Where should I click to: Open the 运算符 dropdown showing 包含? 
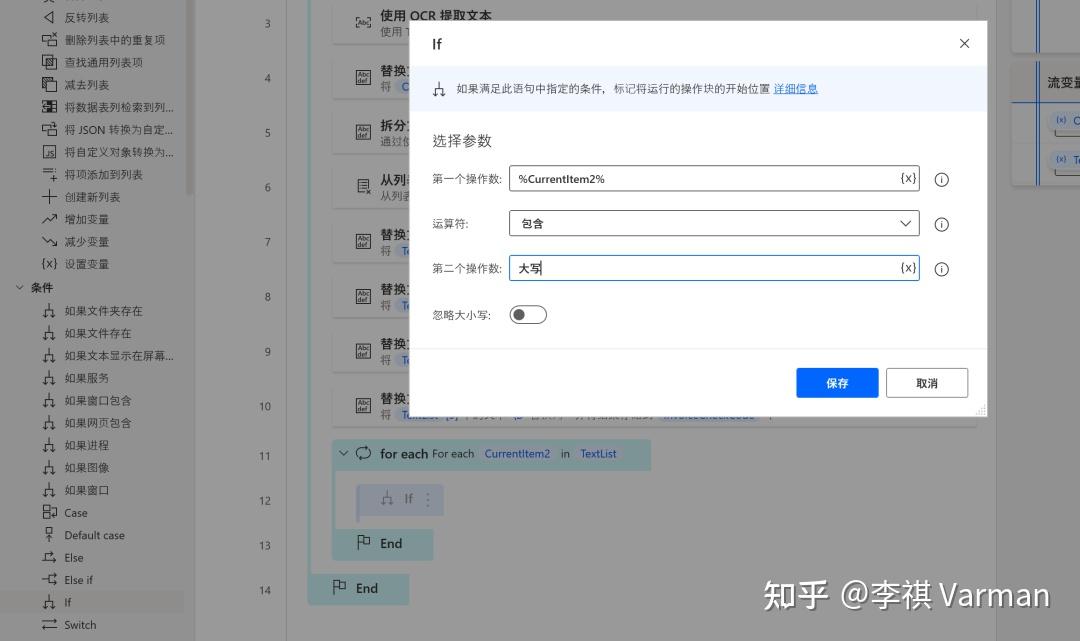pos(715,223)
